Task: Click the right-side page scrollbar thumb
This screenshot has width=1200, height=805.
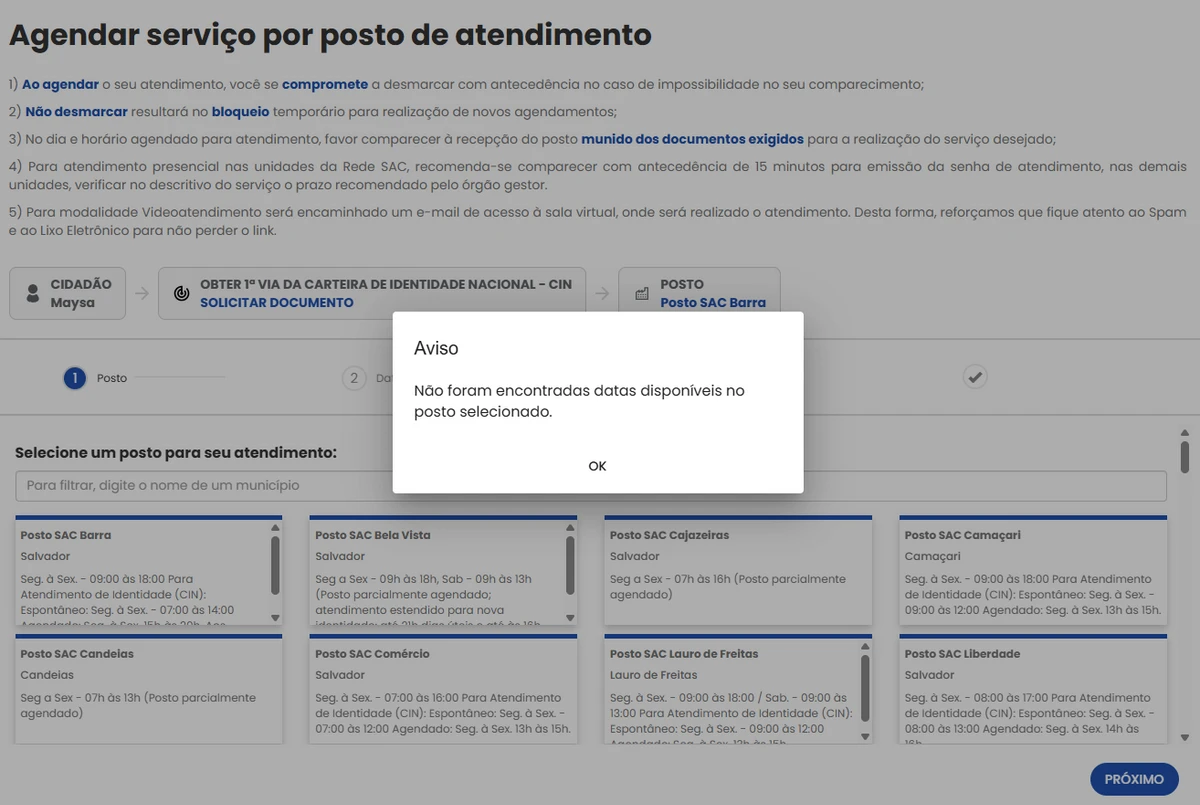Action: (x=1186, y=455)
